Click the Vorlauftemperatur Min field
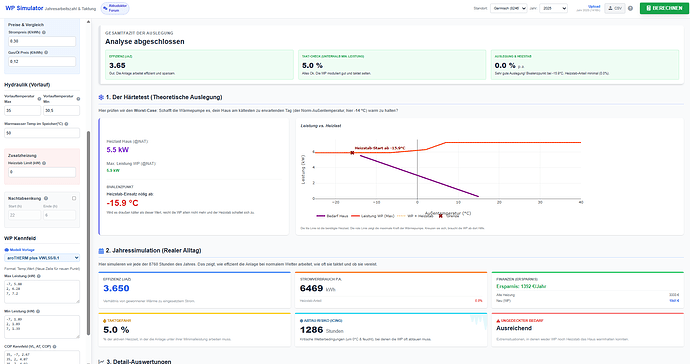Image resolution: width=690 pixels, height=364 pixels. 62,110
